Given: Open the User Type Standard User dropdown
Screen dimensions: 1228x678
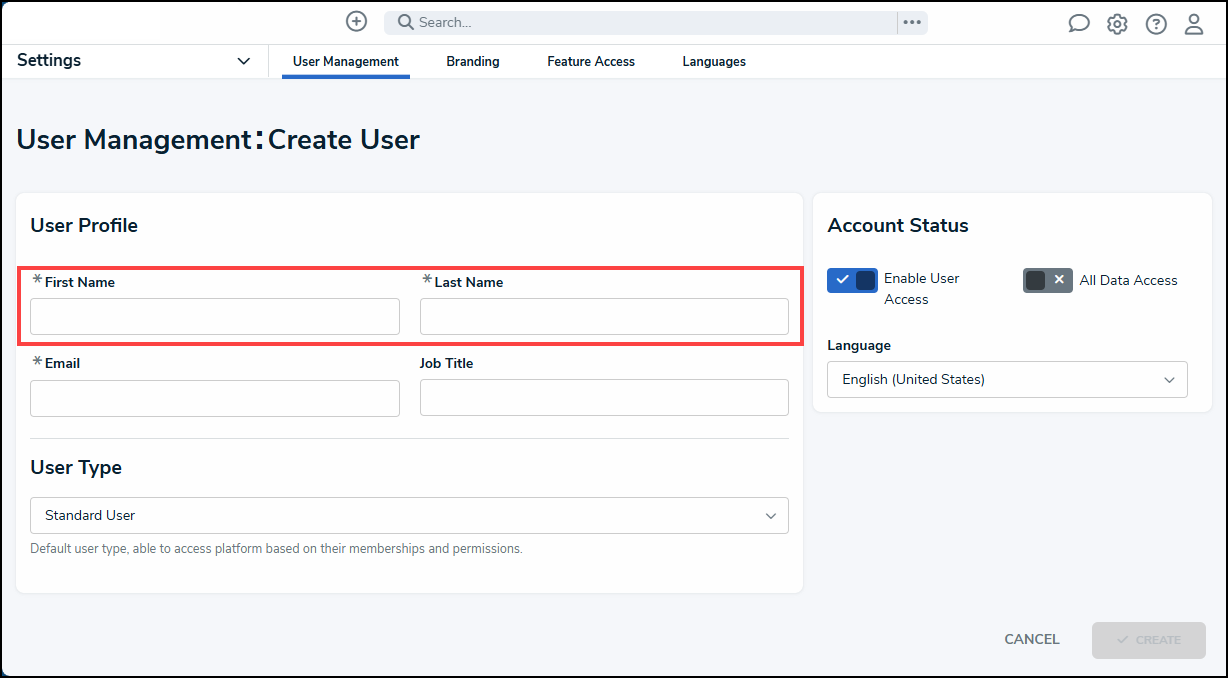Looking at the screenshot, I should (x=409, y=515).
